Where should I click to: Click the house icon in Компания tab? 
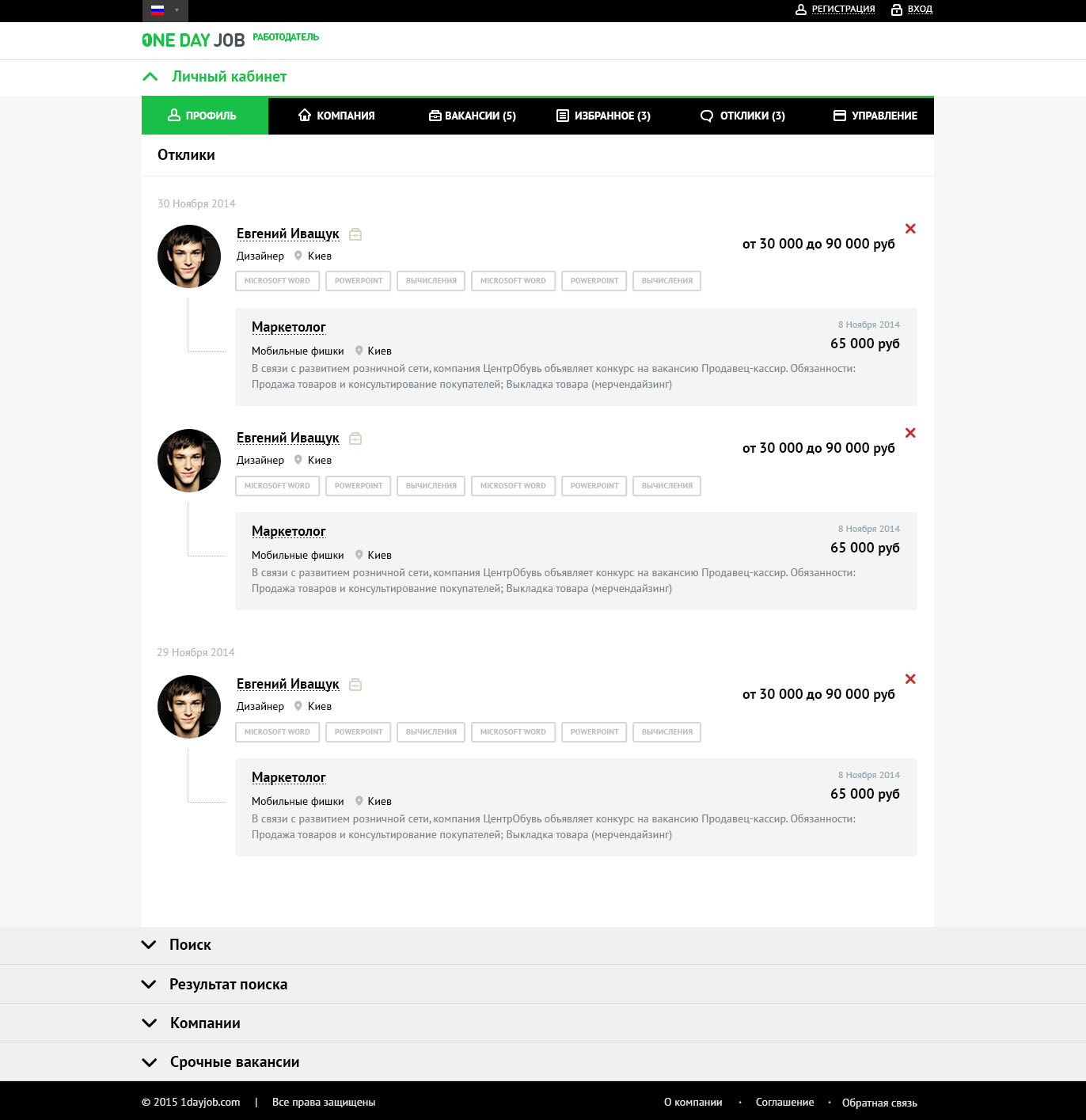(x=305, y=116)
